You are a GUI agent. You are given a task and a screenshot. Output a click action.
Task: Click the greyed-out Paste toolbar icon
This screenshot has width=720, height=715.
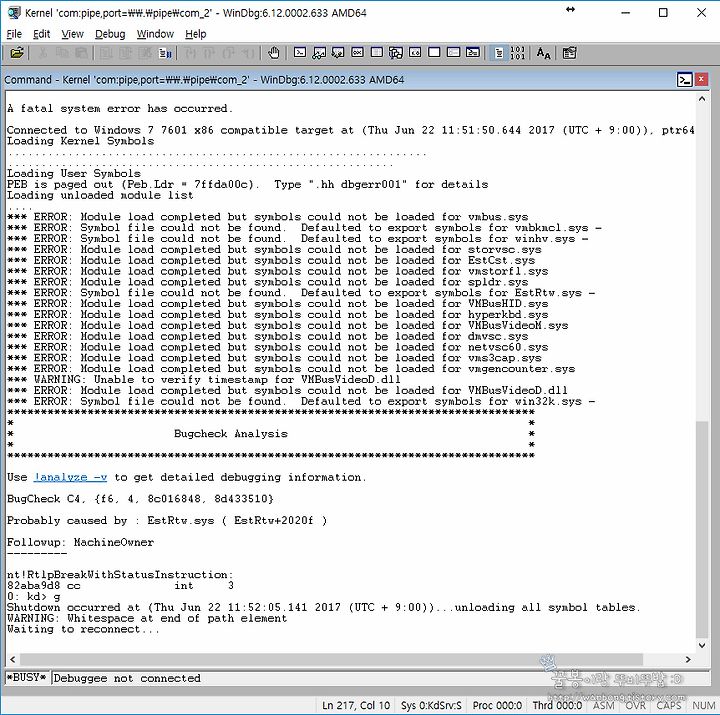point(81,53)
